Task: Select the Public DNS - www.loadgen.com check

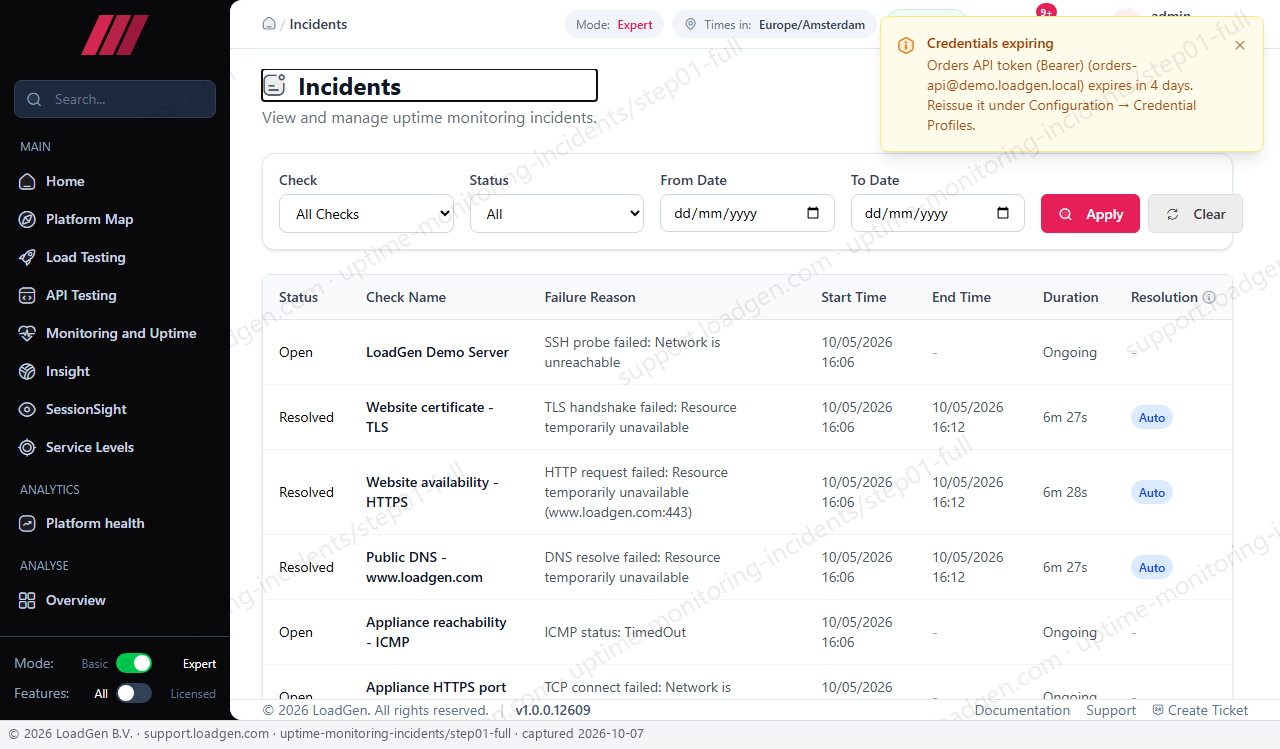Action: click(x=424, y=567)
